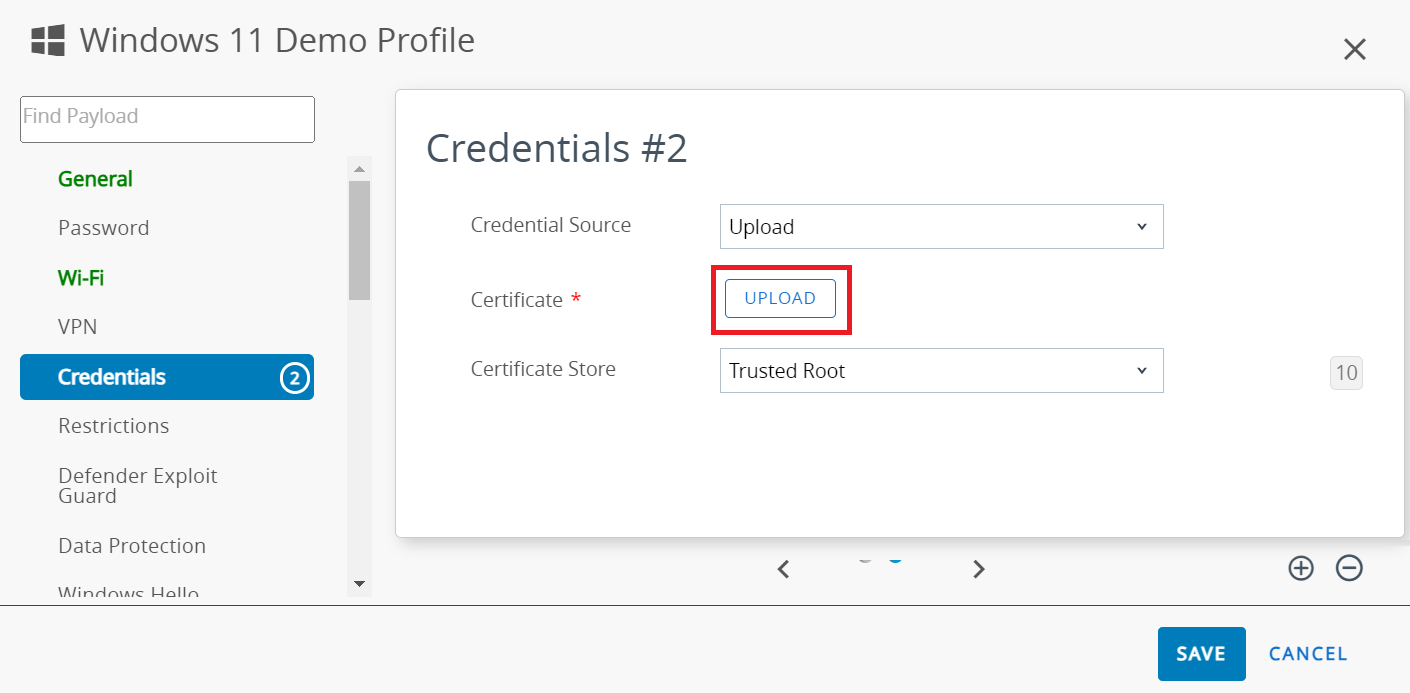Click the payload list scrollbar thumb

[359, 240]
